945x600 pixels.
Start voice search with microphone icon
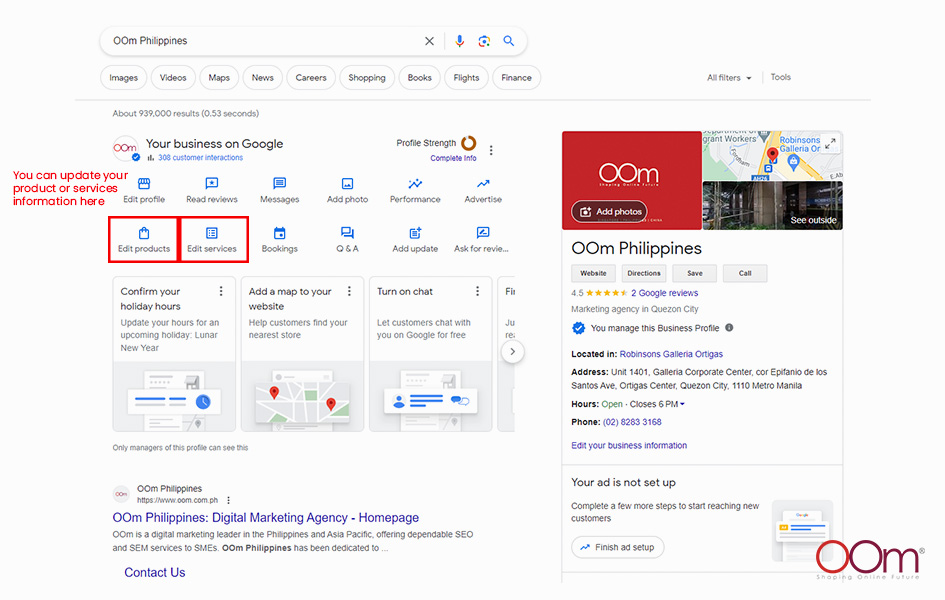coord(460,41)
